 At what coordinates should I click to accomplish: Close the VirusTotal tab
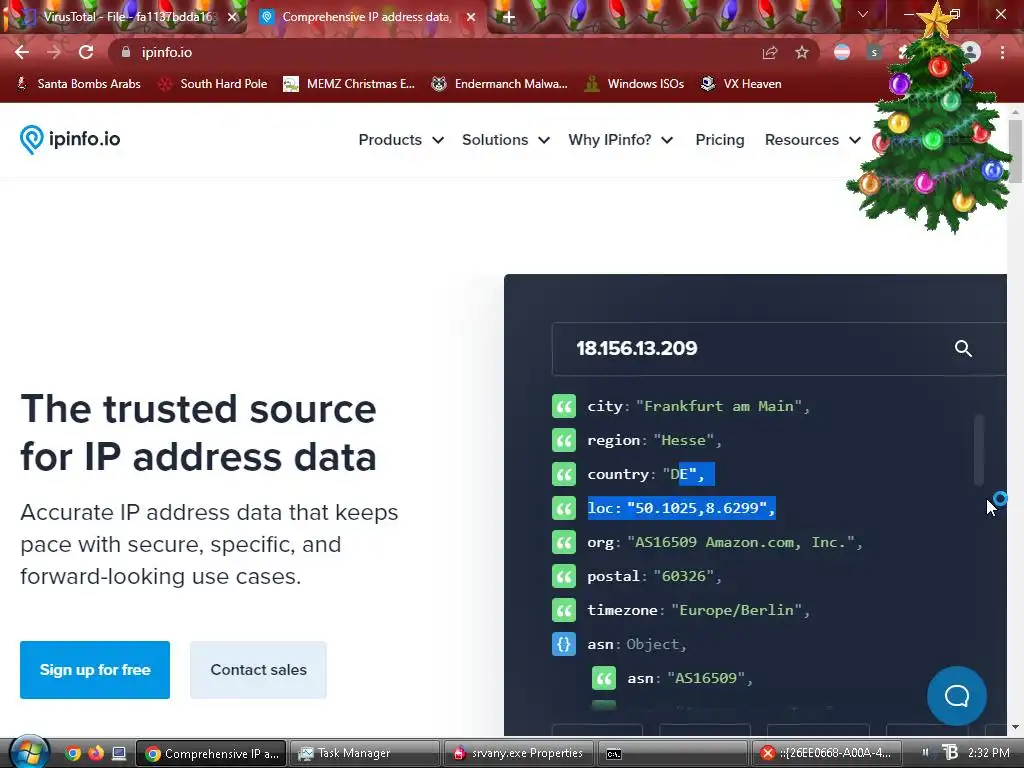(x=232, y=17)
